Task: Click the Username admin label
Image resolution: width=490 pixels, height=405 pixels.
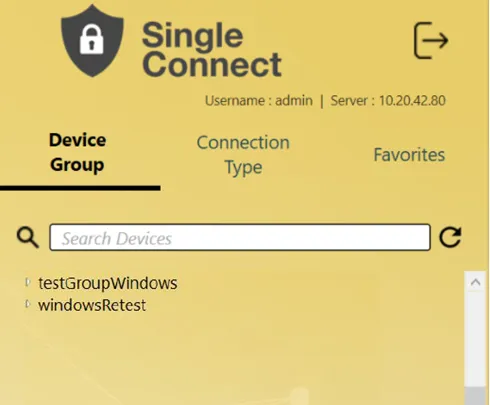Action: point(259,101)
